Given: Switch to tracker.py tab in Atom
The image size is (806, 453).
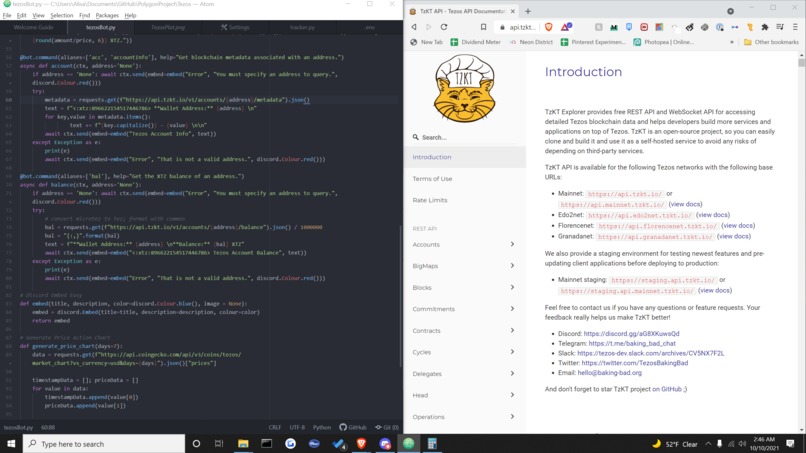Looking at the screenshot, I should point(302,27).
